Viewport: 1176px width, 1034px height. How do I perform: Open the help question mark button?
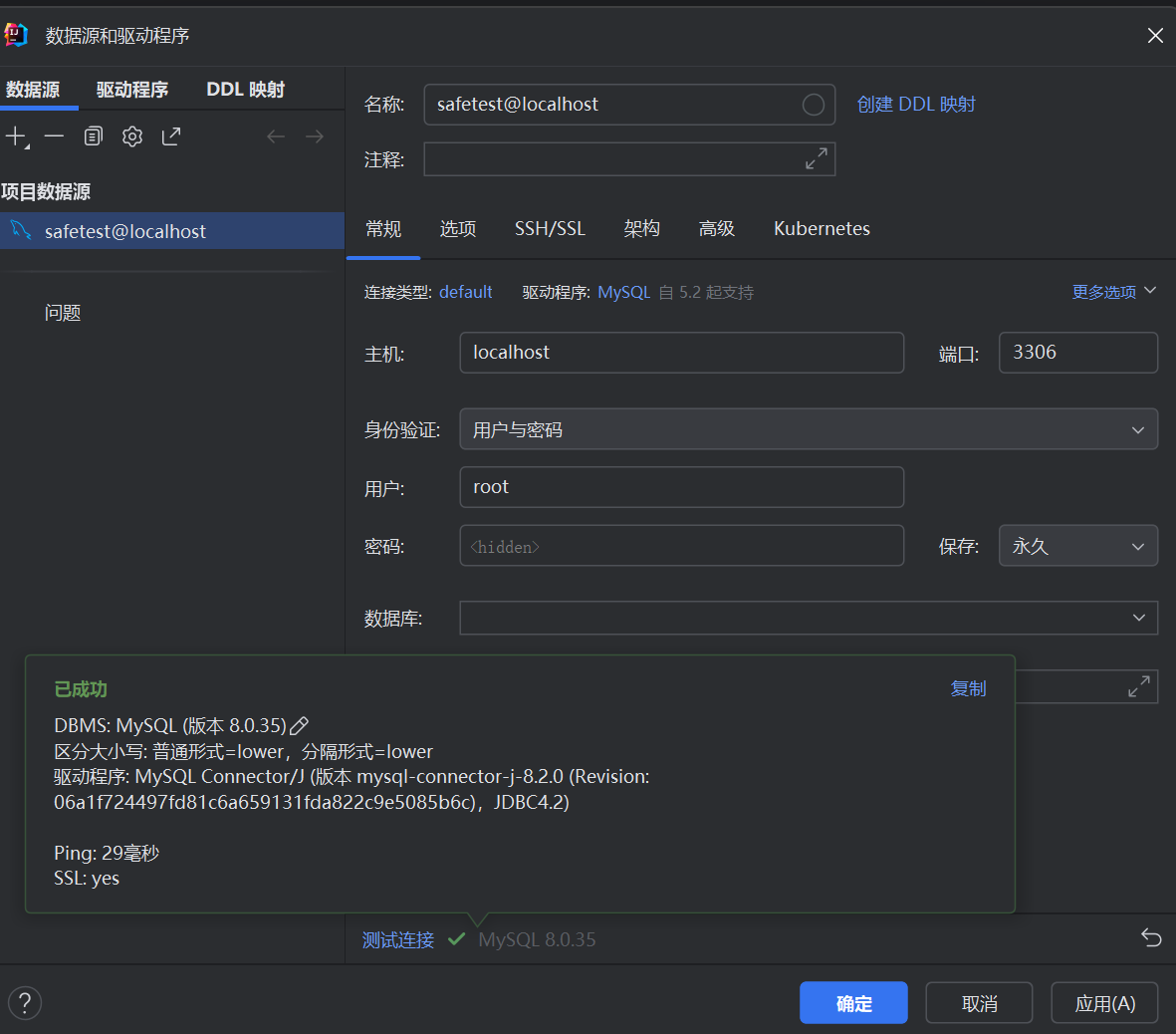(25, 1002)
